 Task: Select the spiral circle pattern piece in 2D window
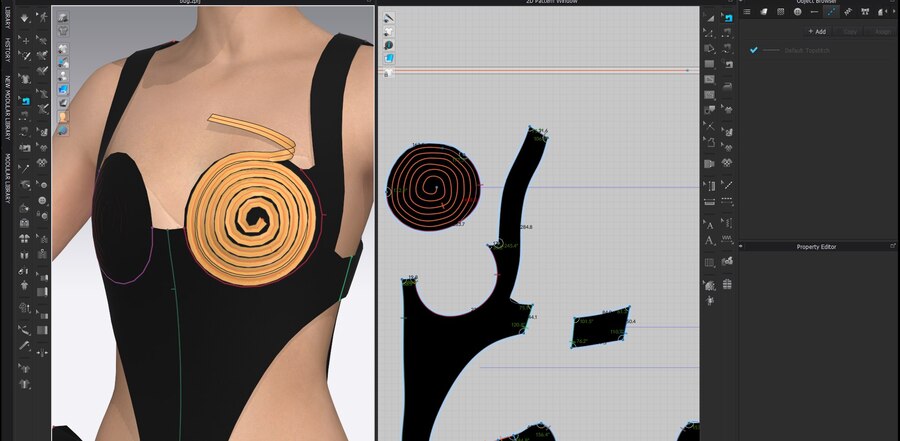tap(433, 187)
